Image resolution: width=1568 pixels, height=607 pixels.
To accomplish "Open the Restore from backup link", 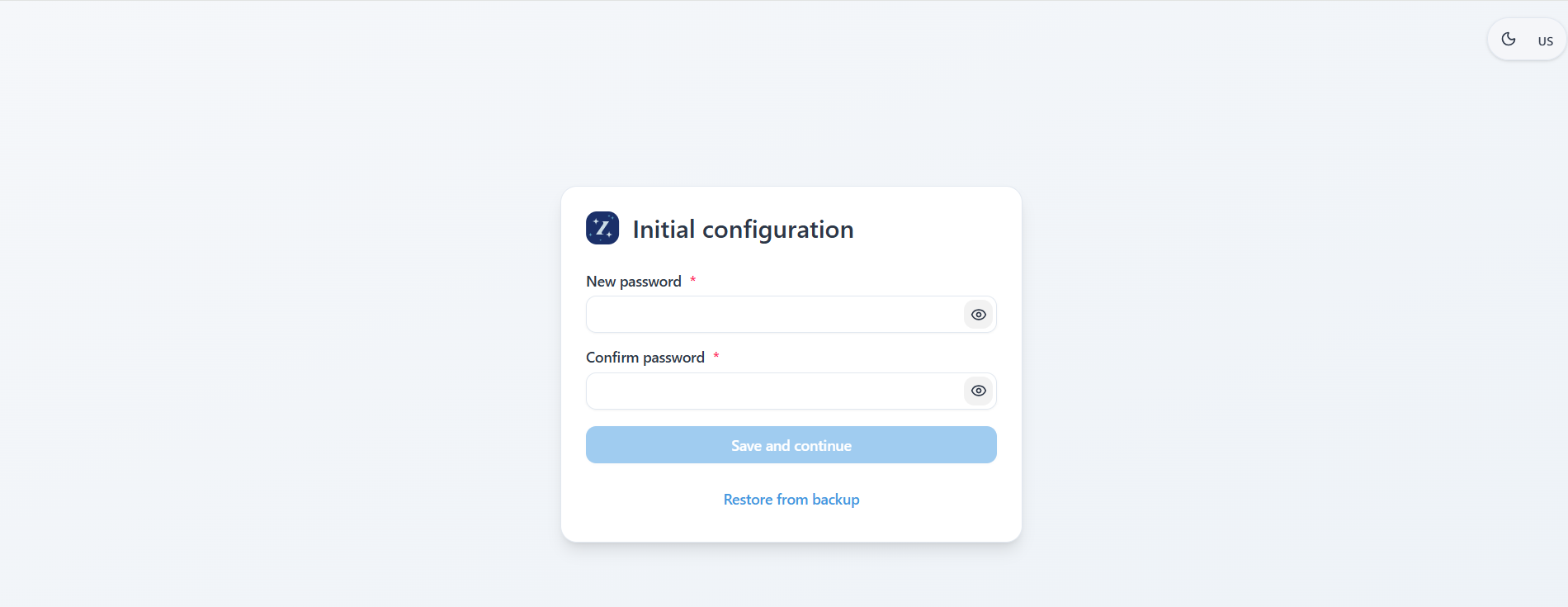I will (791, 500).
